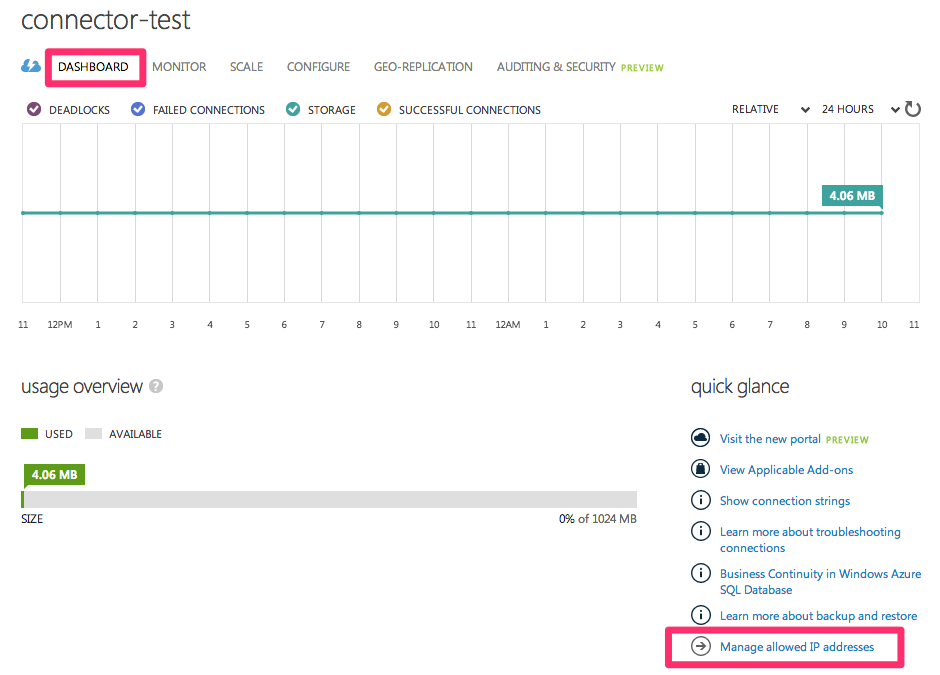Open Show connection strings

point(784,500)
